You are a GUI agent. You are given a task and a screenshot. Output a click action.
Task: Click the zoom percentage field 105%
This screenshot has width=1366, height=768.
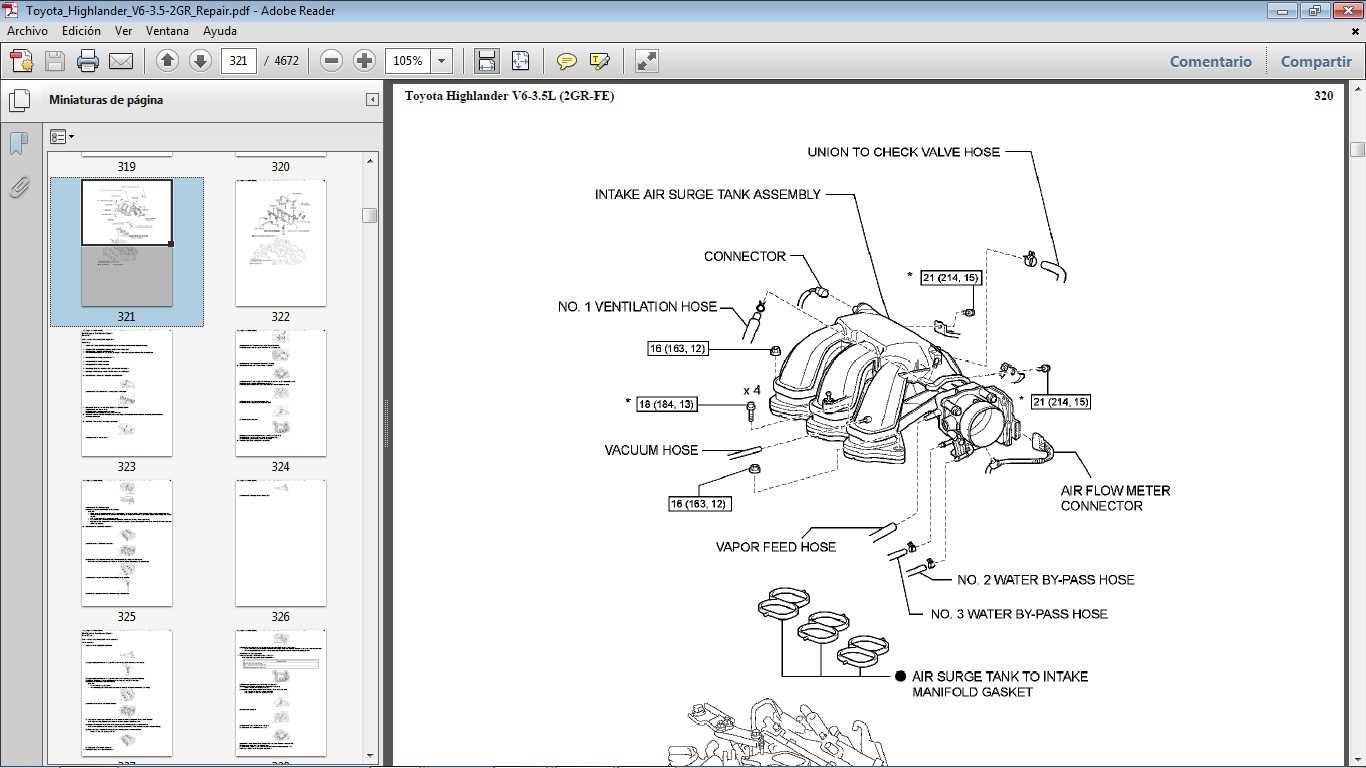pyautogui.click(x=409, y=61)
